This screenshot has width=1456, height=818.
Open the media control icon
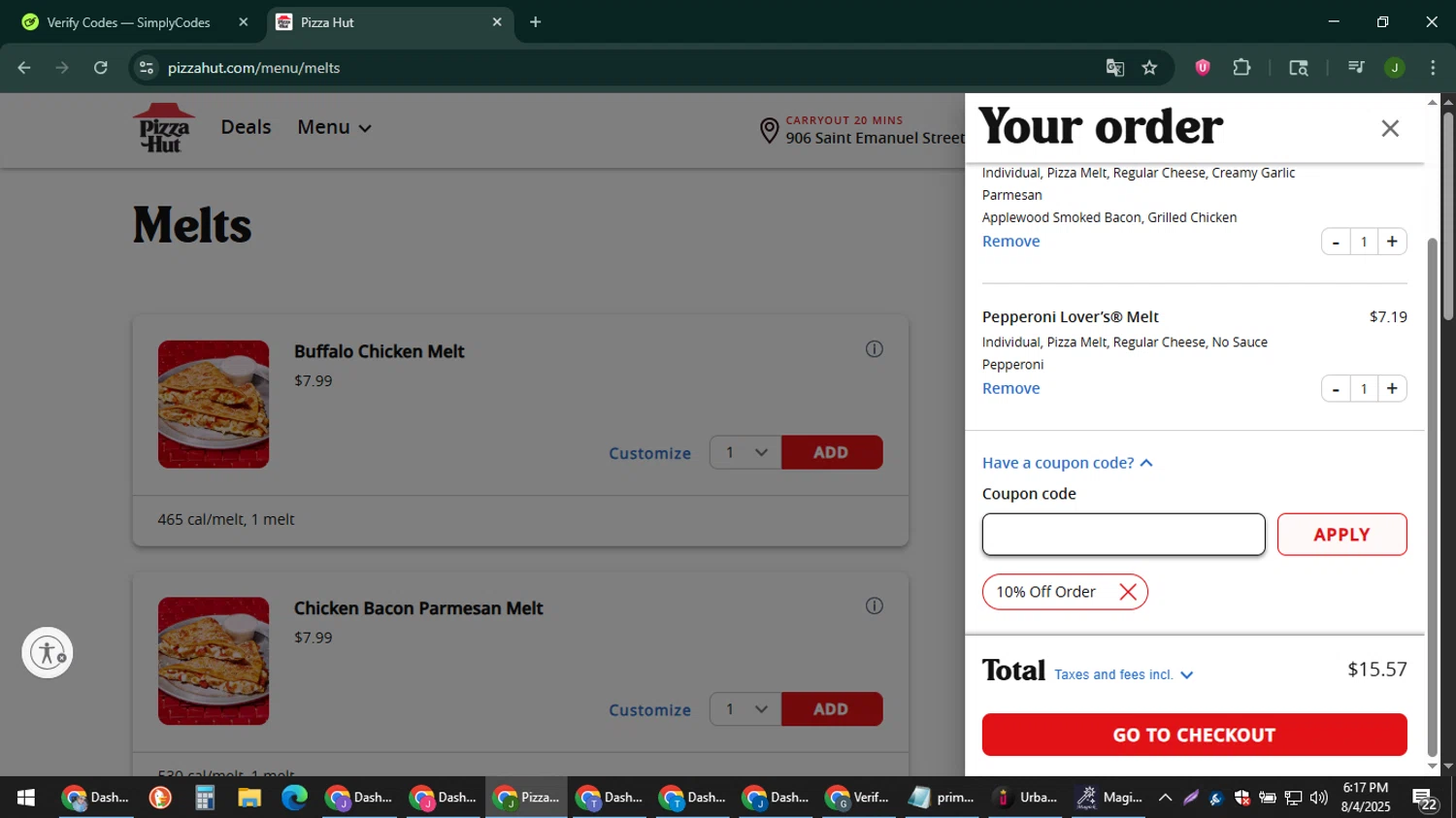(x=1356, y=68)
